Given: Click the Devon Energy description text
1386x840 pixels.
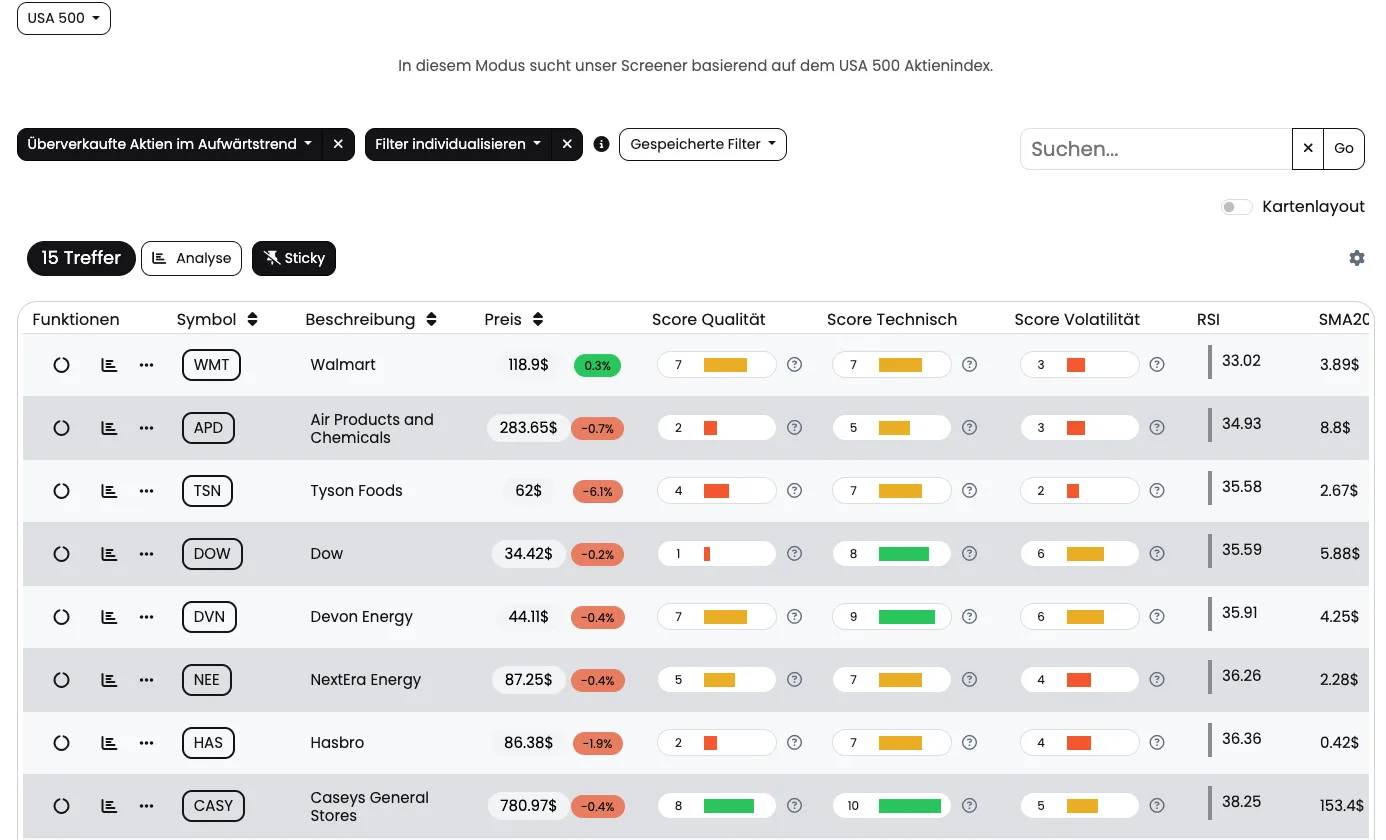Looking at the screenshot, I should 362,617.
